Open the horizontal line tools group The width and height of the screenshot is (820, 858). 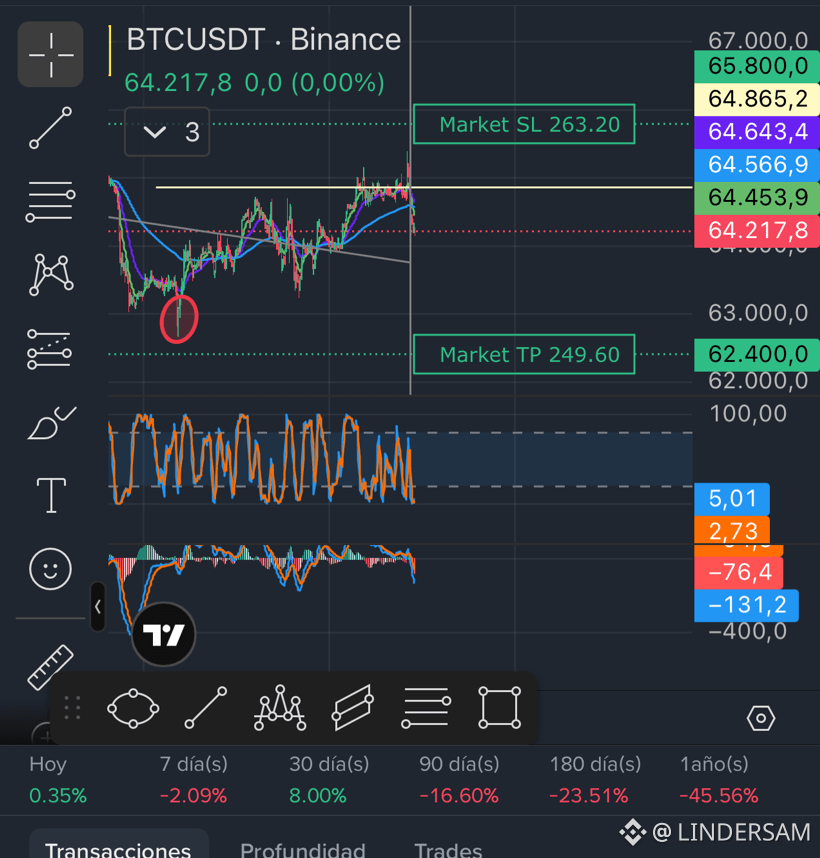(50, 202)
